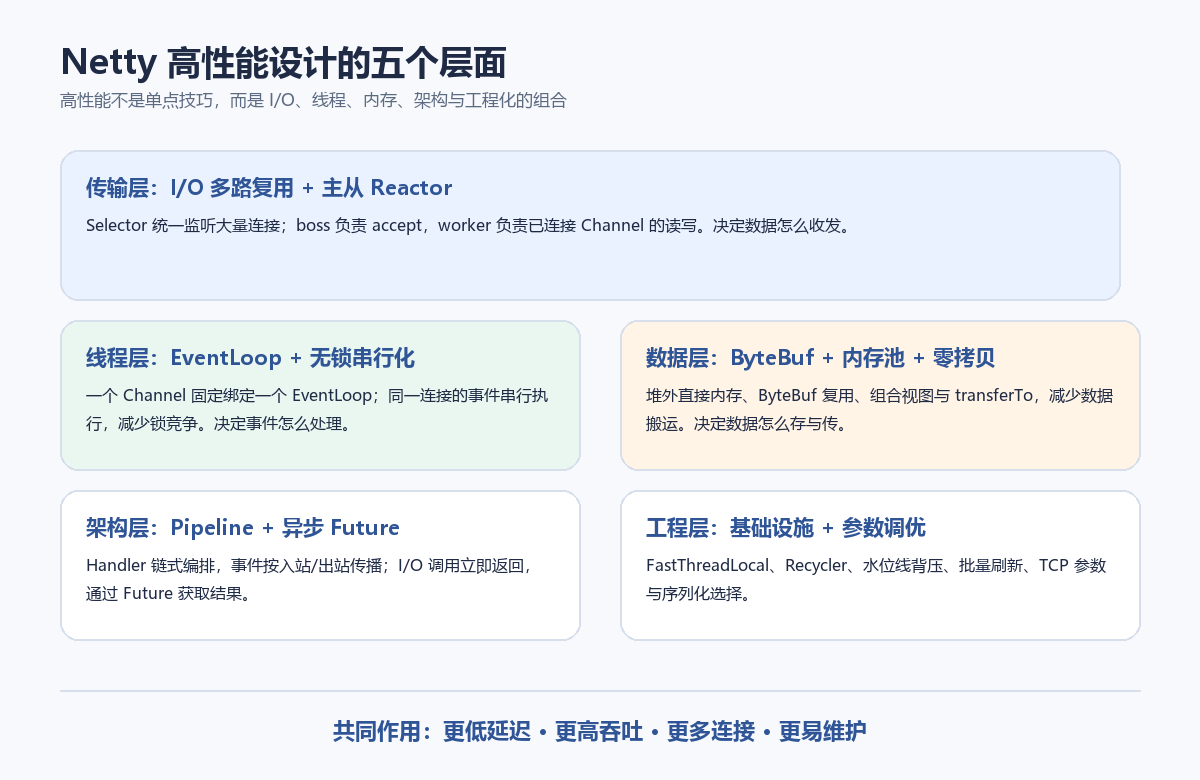Click the subtitle starting with '高性能不是单点技巧'

coord(314,101)
